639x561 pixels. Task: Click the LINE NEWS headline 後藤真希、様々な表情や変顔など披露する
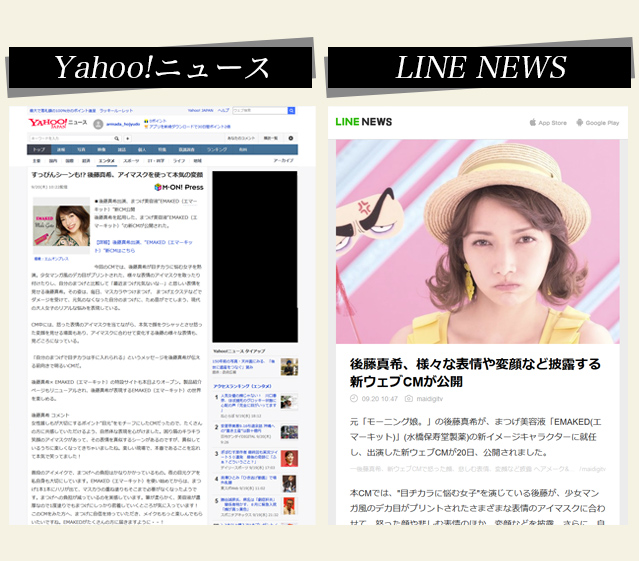(475, 373)
